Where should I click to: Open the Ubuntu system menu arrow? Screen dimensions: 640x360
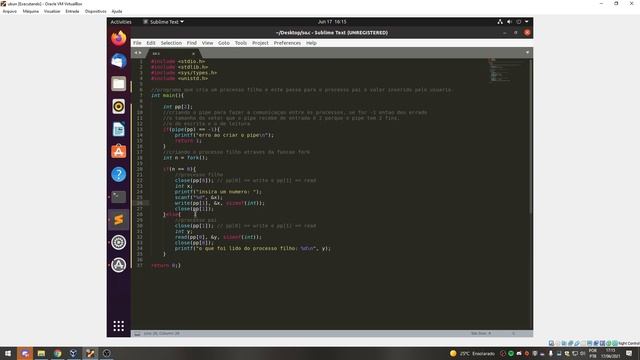tap(527, 22)
